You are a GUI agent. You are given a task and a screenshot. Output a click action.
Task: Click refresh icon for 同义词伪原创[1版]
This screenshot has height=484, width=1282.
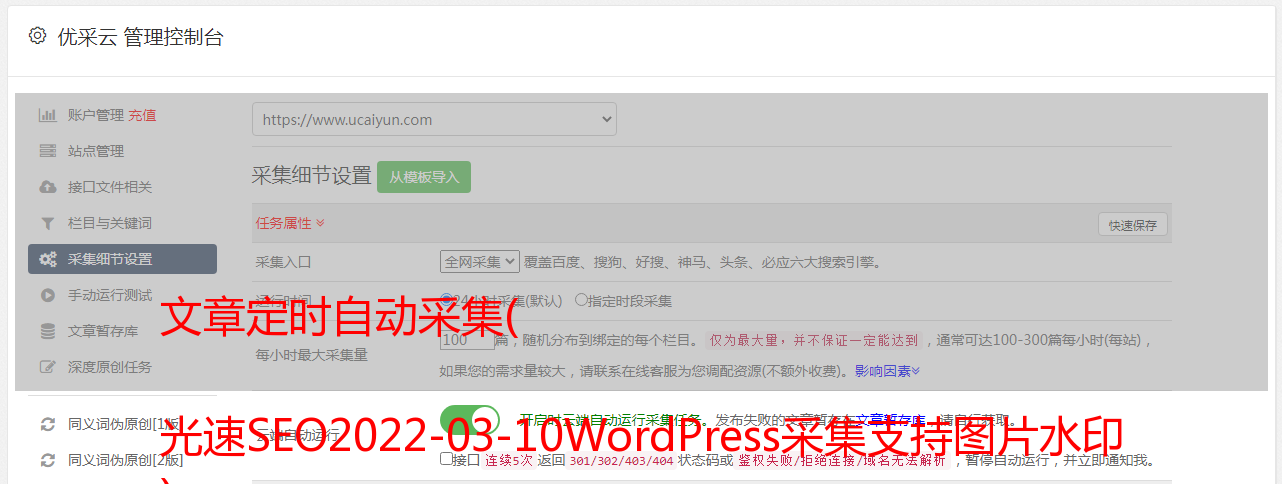(47, 424)
